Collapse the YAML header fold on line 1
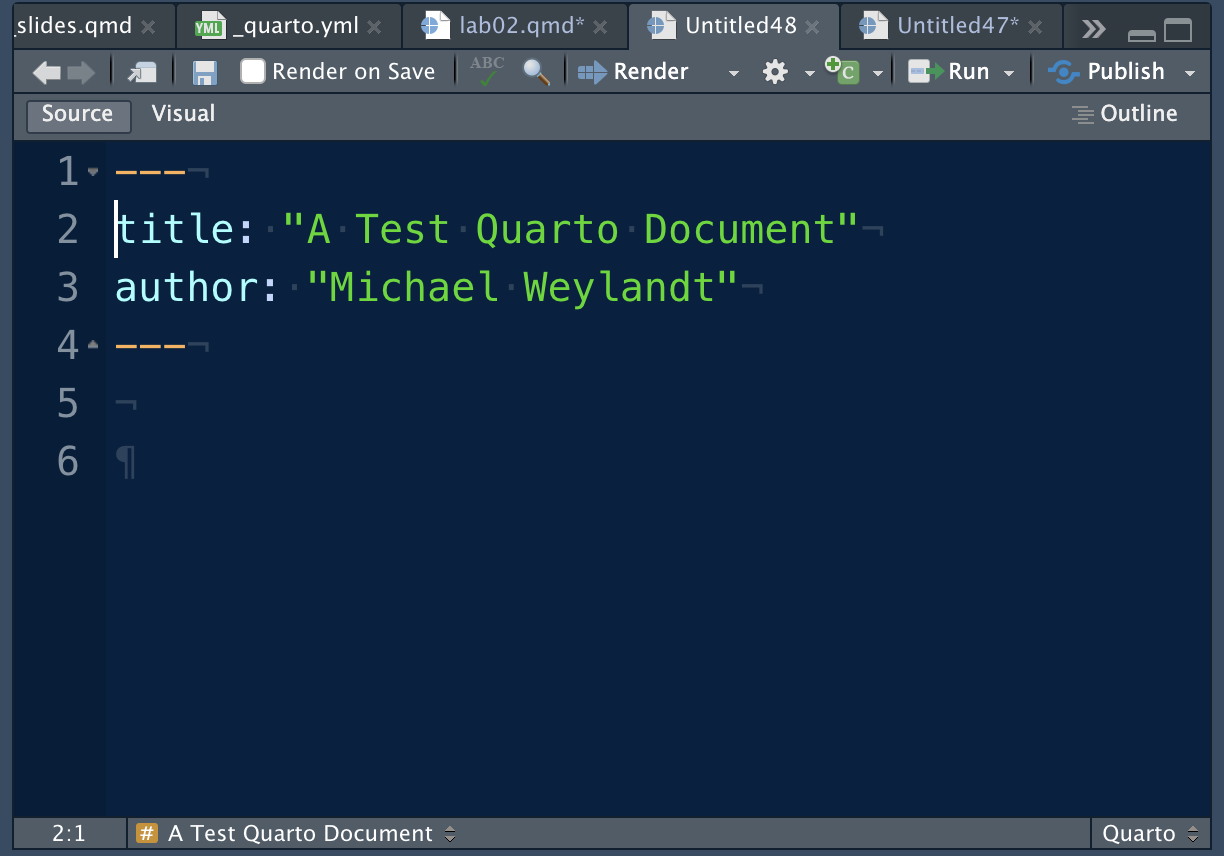 93,172
